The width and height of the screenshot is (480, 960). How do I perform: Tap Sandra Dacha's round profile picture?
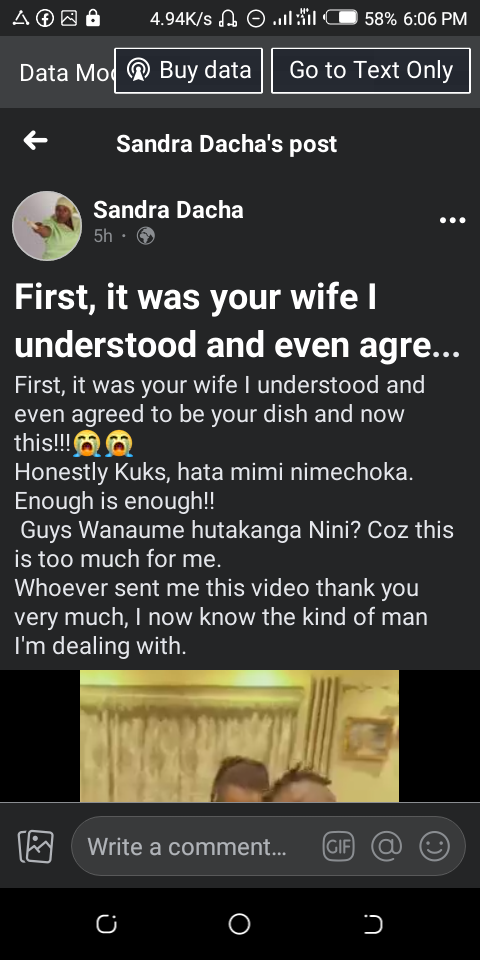47,226
